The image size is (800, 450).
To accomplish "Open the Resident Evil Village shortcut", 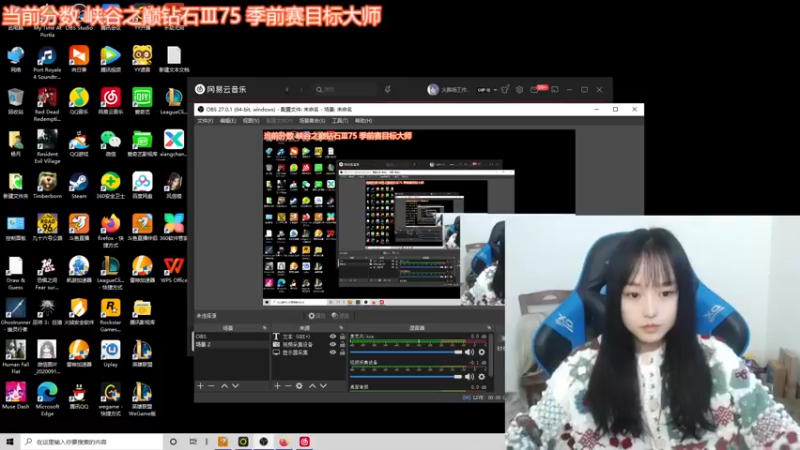I will [x=47, y=147].
